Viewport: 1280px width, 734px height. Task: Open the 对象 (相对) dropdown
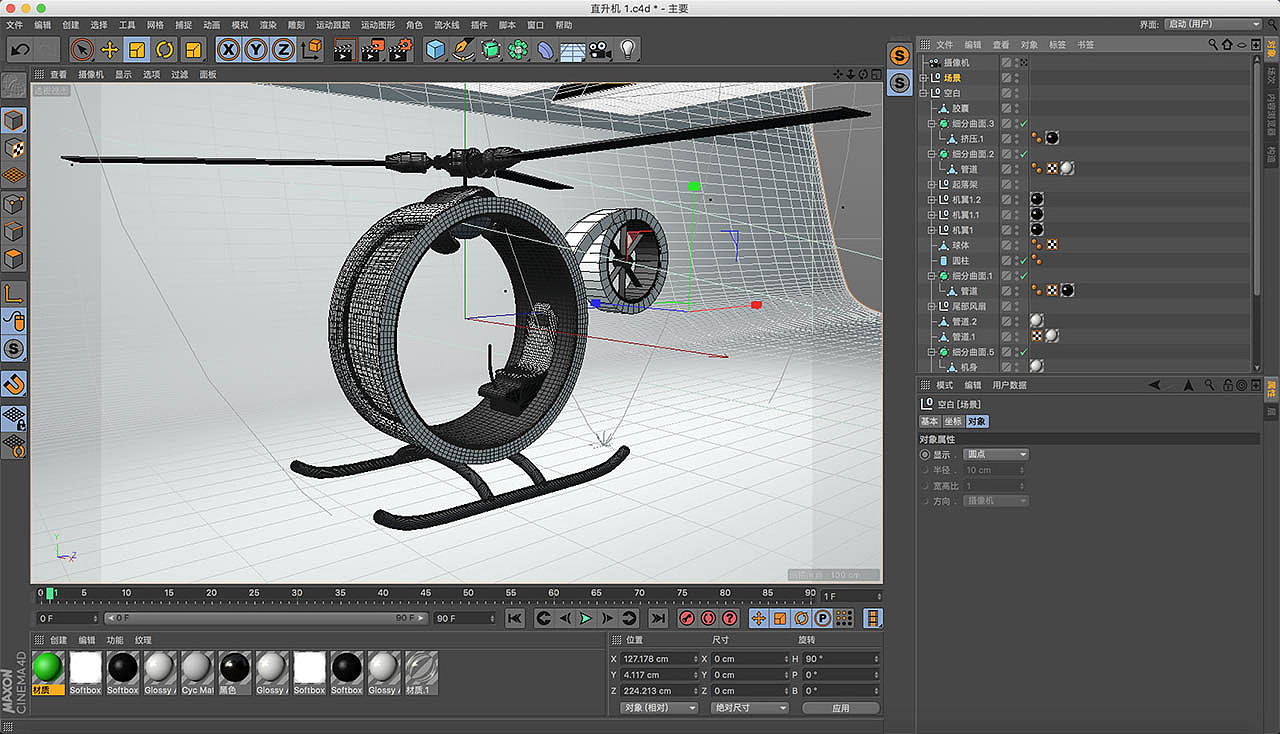[659, 708]
